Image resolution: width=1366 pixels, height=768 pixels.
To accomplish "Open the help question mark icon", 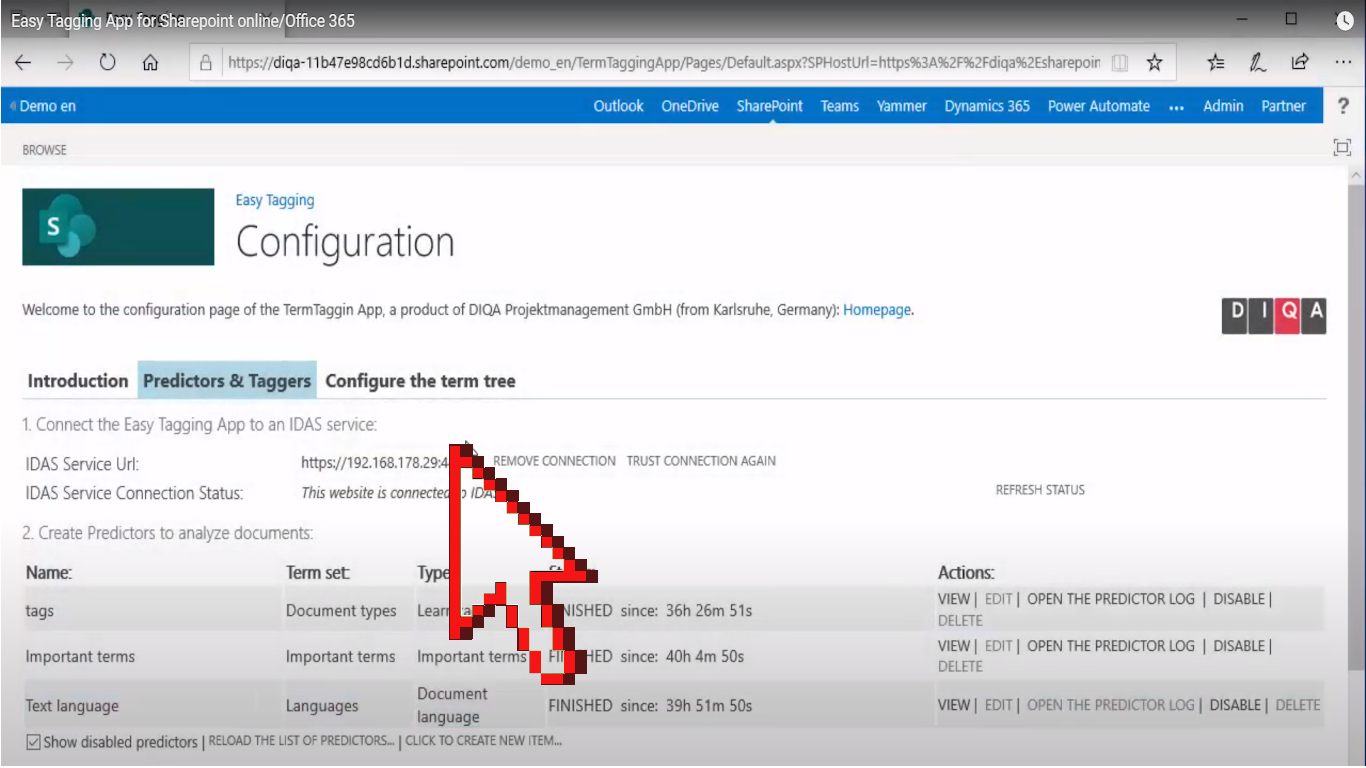I will tap(1343, 106).
